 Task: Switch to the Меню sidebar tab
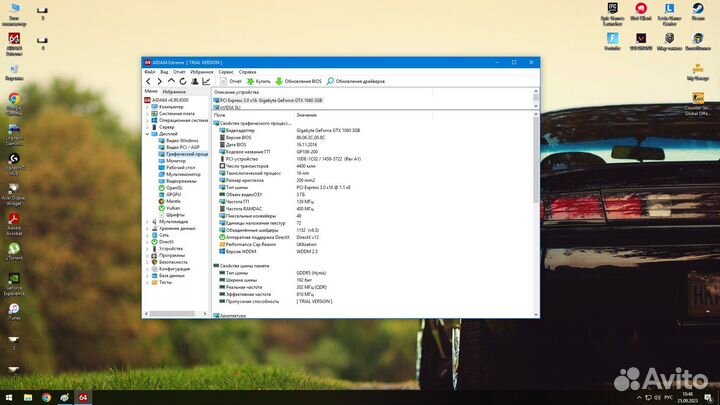pyautogui.click(x=151, y=91)
